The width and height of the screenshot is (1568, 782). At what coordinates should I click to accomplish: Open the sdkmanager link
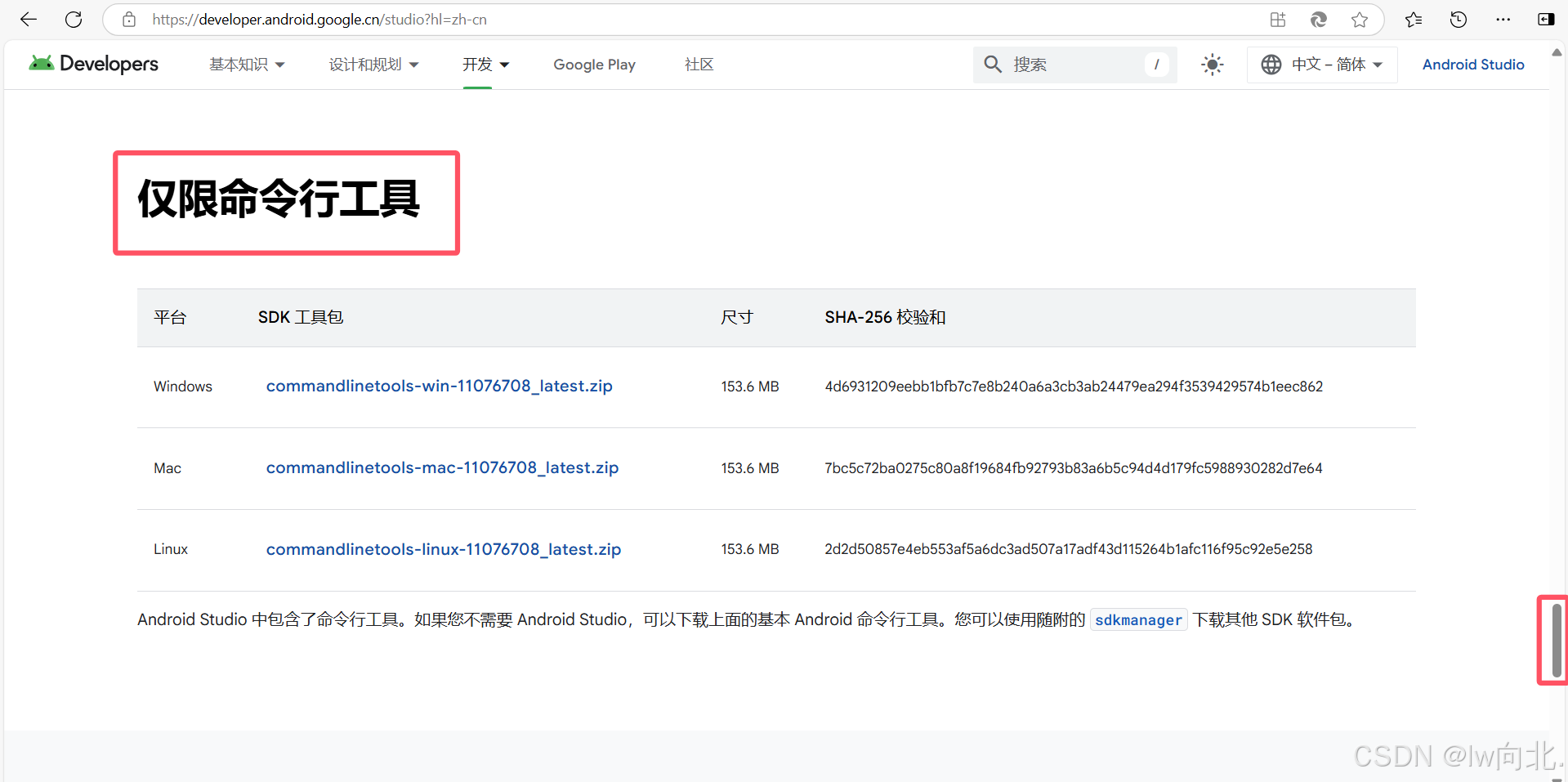(1138, 620)
